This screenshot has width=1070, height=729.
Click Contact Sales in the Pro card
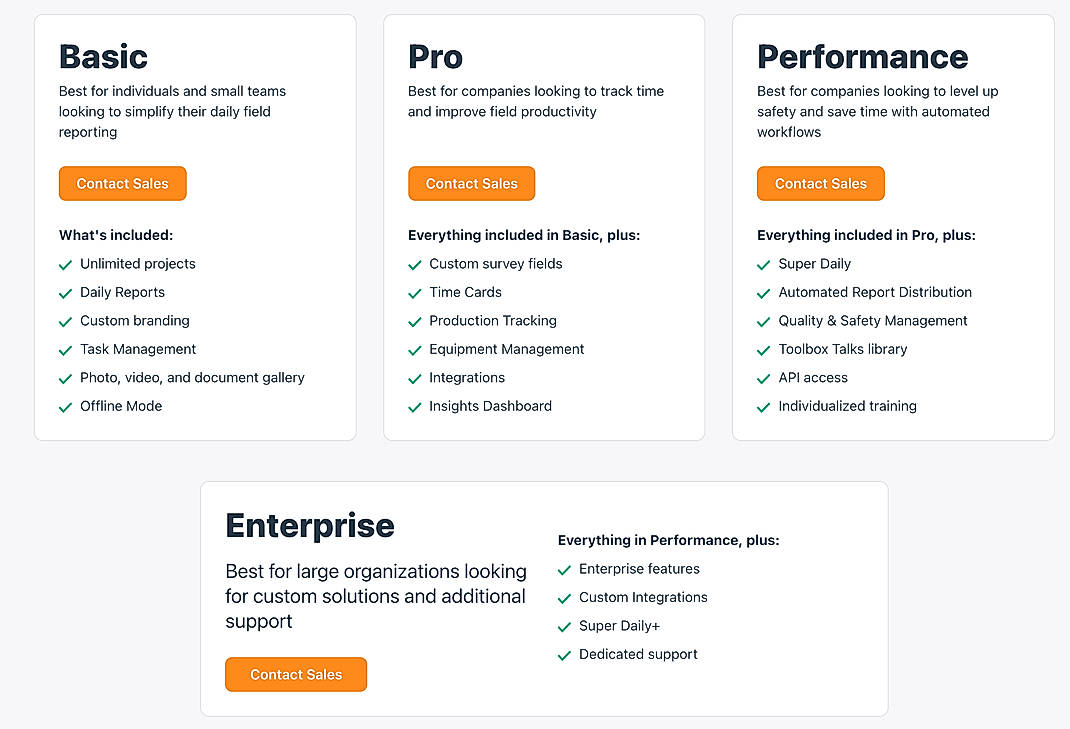click(x=471, y=183)
